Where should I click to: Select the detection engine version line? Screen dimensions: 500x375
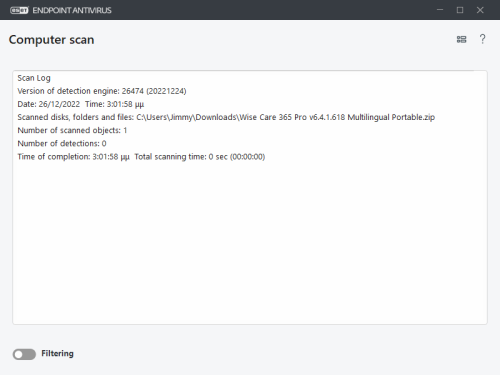102,91
